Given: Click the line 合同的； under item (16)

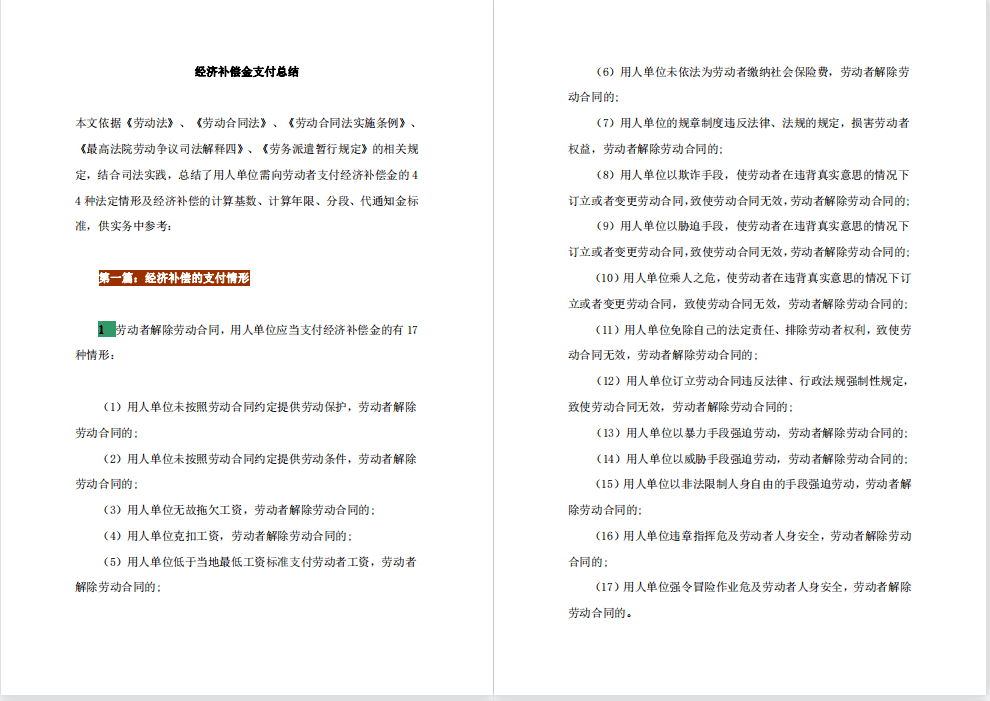Looking at the screenshot, I should 588,562.
